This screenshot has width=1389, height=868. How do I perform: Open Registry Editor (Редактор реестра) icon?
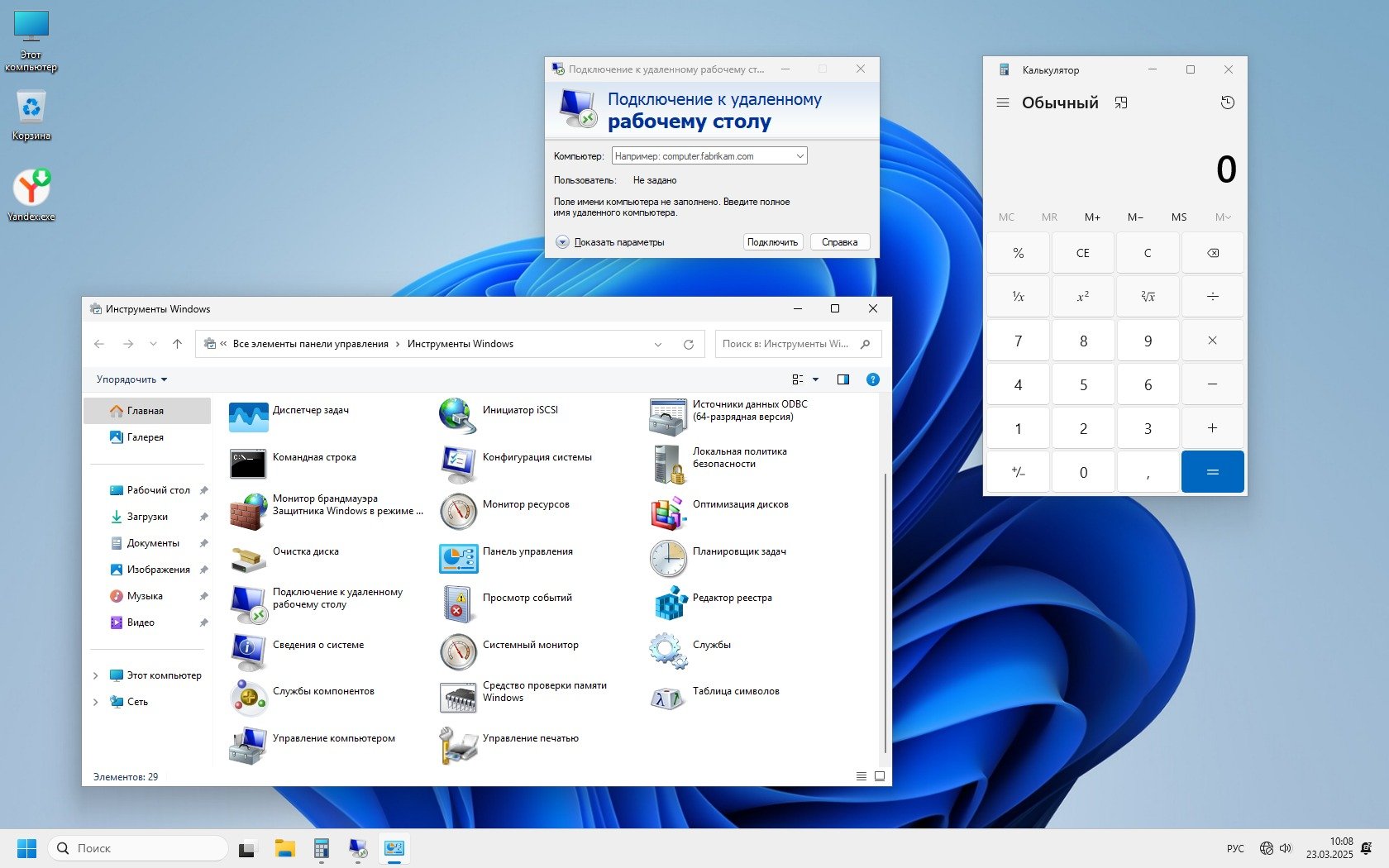tap(669, 603)
